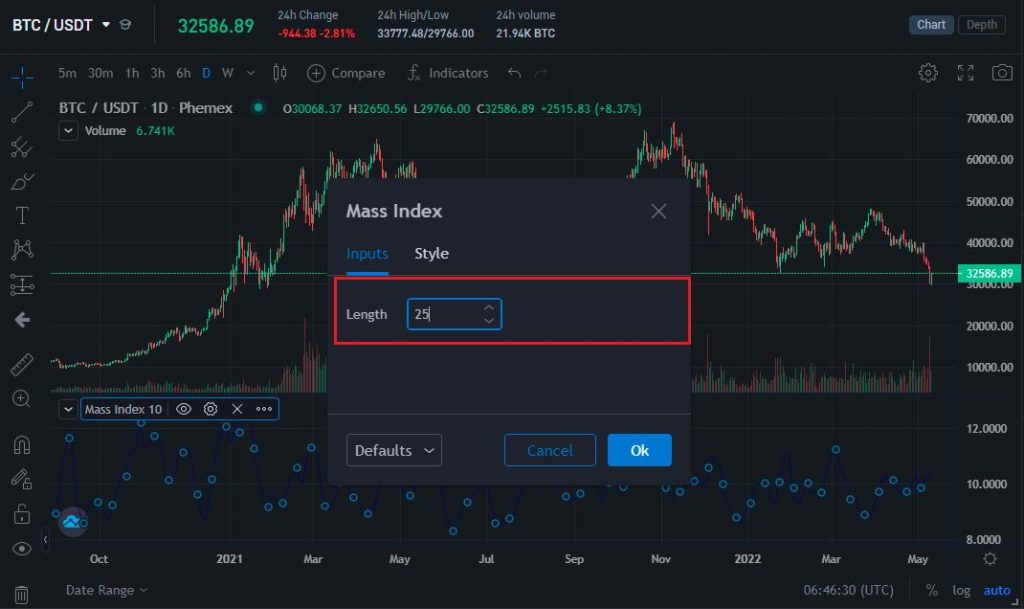Screen dimensions: 1024x609
Task: Take a chart snapshot with the camera icon
Action: coord(1002,73)
